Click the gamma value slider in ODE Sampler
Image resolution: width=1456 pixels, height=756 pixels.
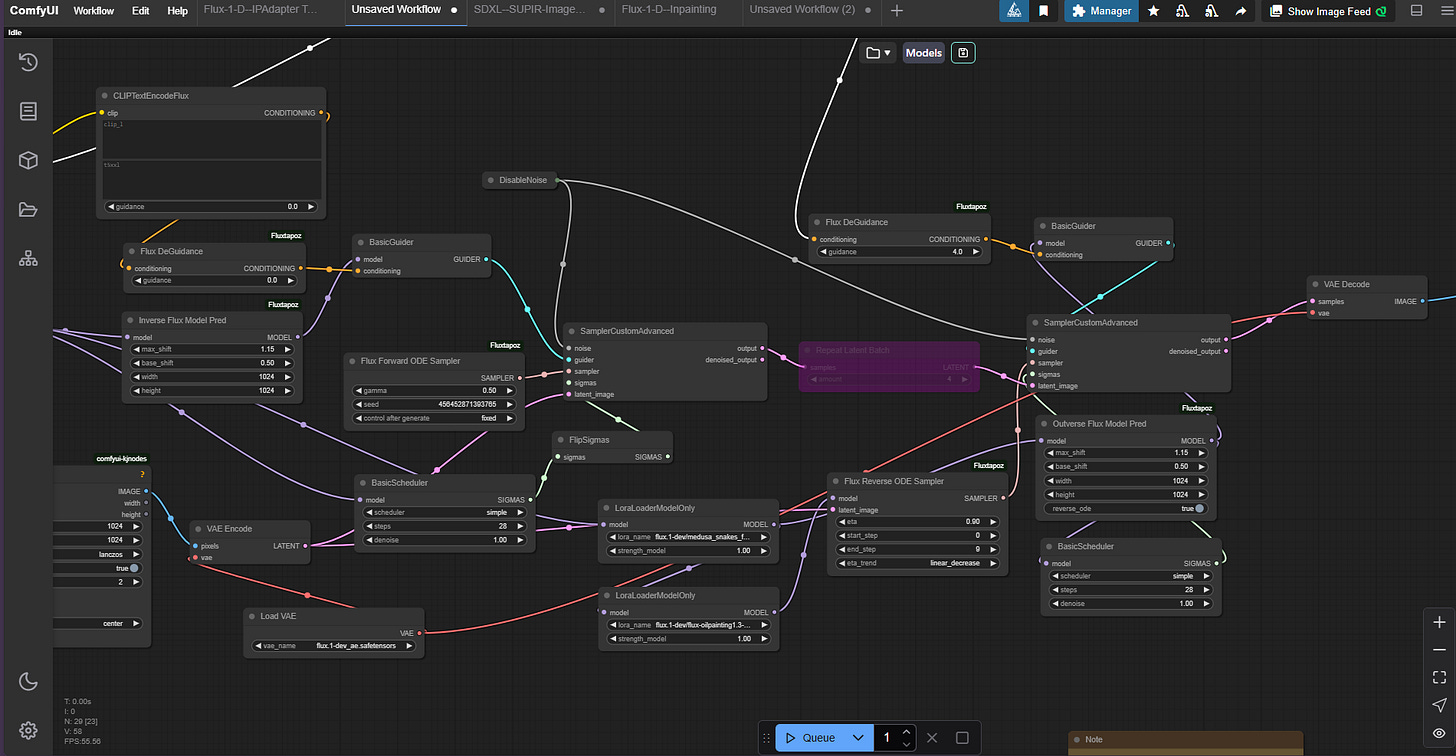pos(434,390)
